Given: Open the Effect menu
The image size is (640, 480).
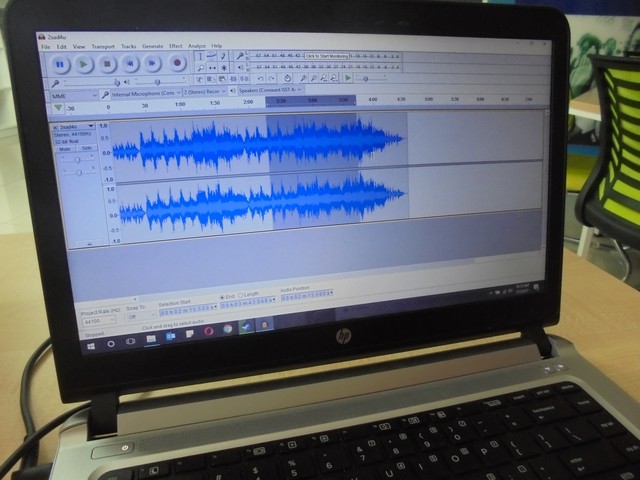Looking at the screenshot, I should (175, 46).
